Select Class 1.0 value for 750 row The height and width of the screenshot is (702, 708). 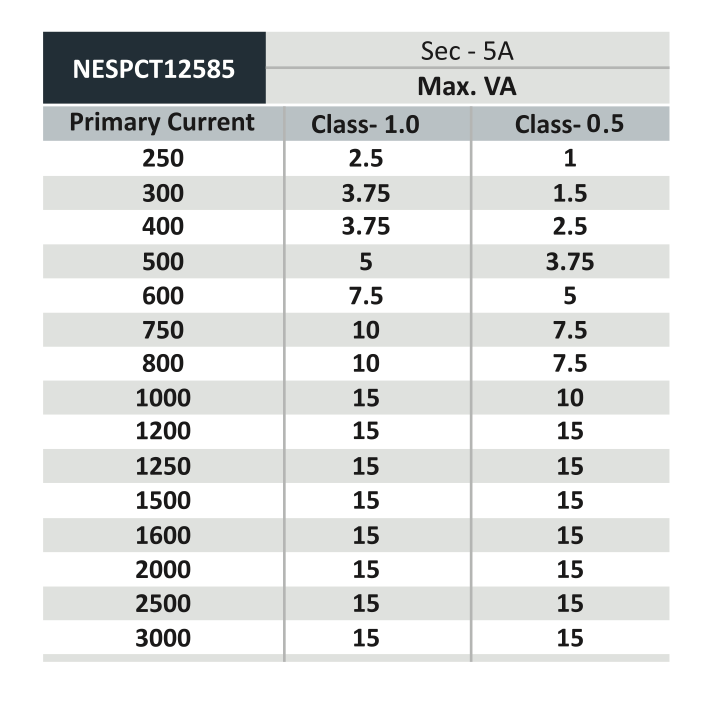click(x=366, y=331)
